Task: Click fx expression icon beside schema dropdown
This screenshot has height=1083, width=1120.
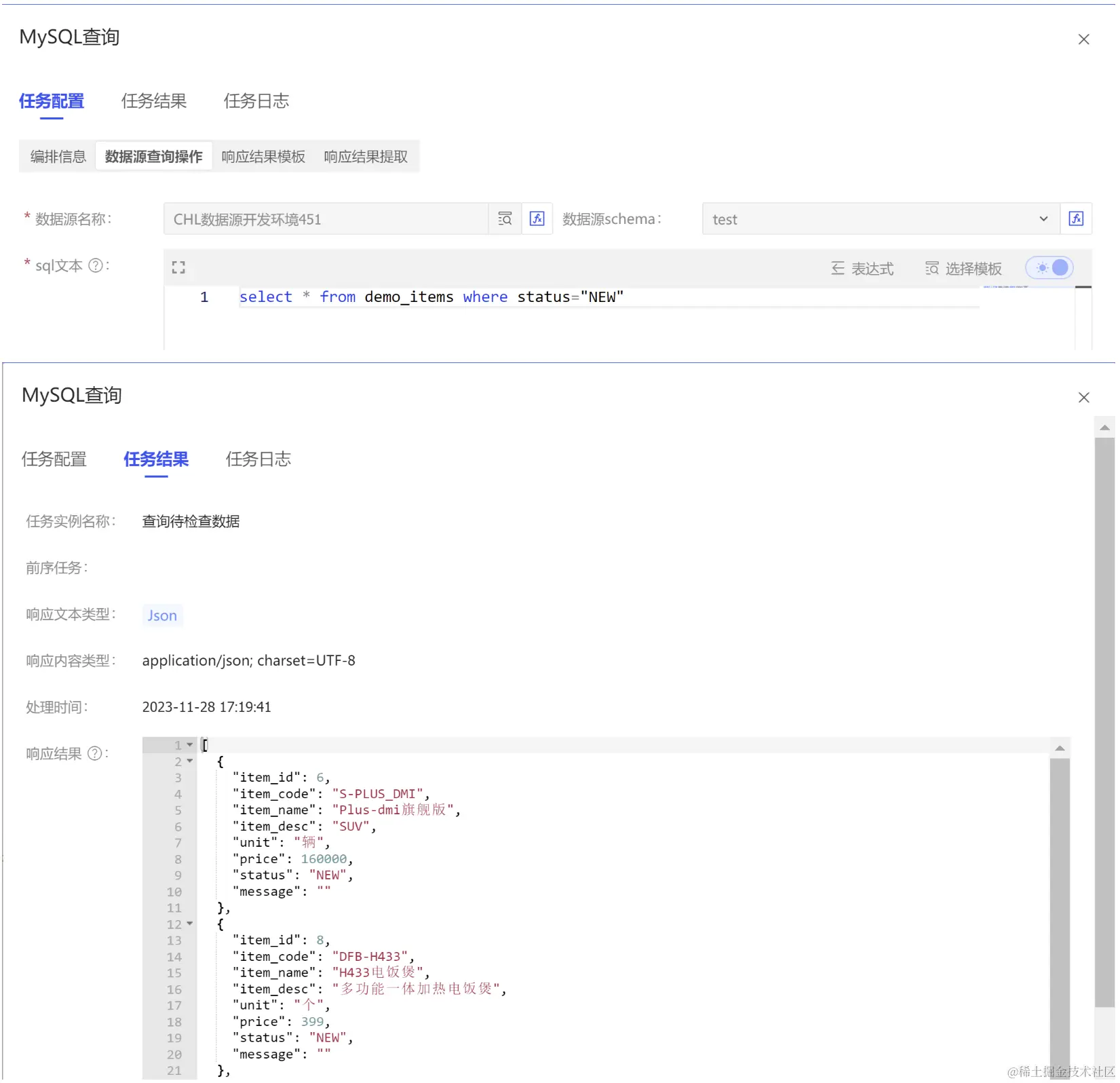Action: 1076,219
